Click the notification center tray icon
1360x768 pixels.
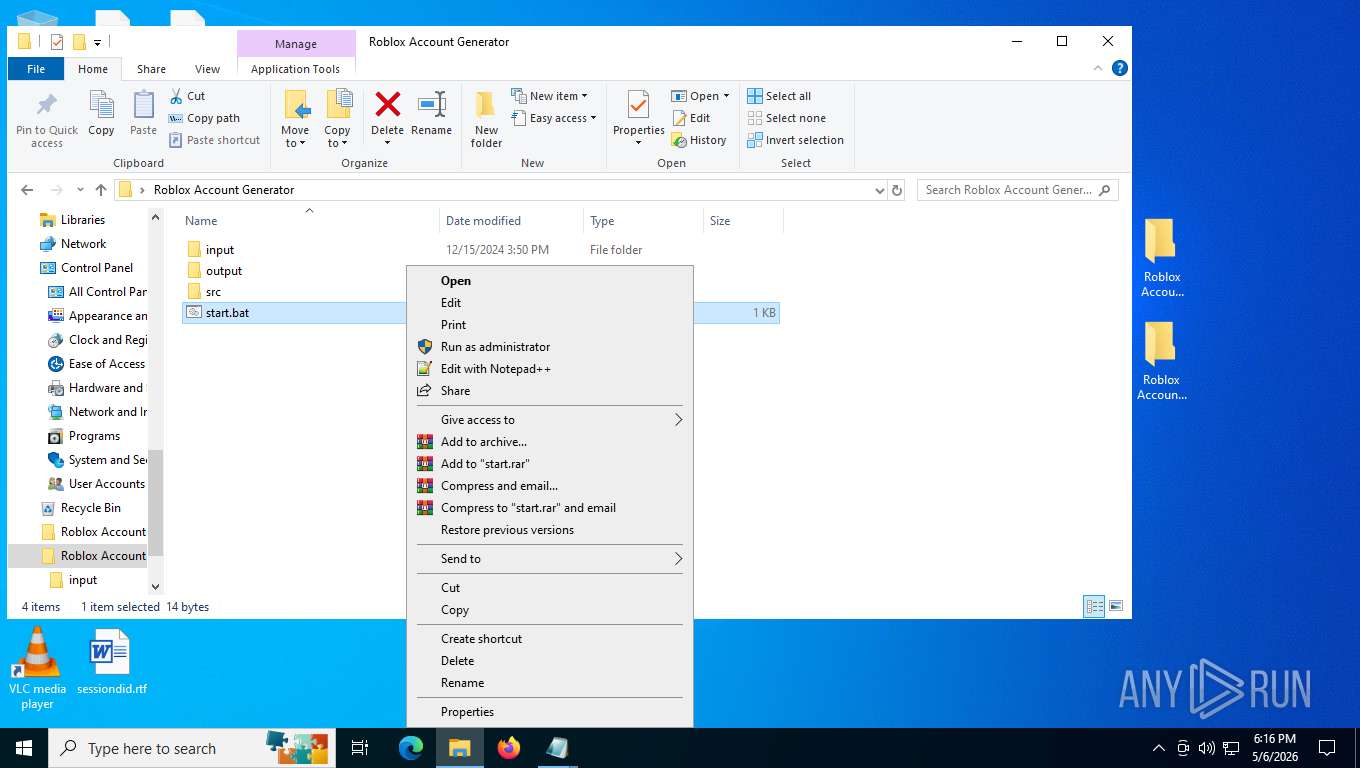click(x=1327, y=748)
